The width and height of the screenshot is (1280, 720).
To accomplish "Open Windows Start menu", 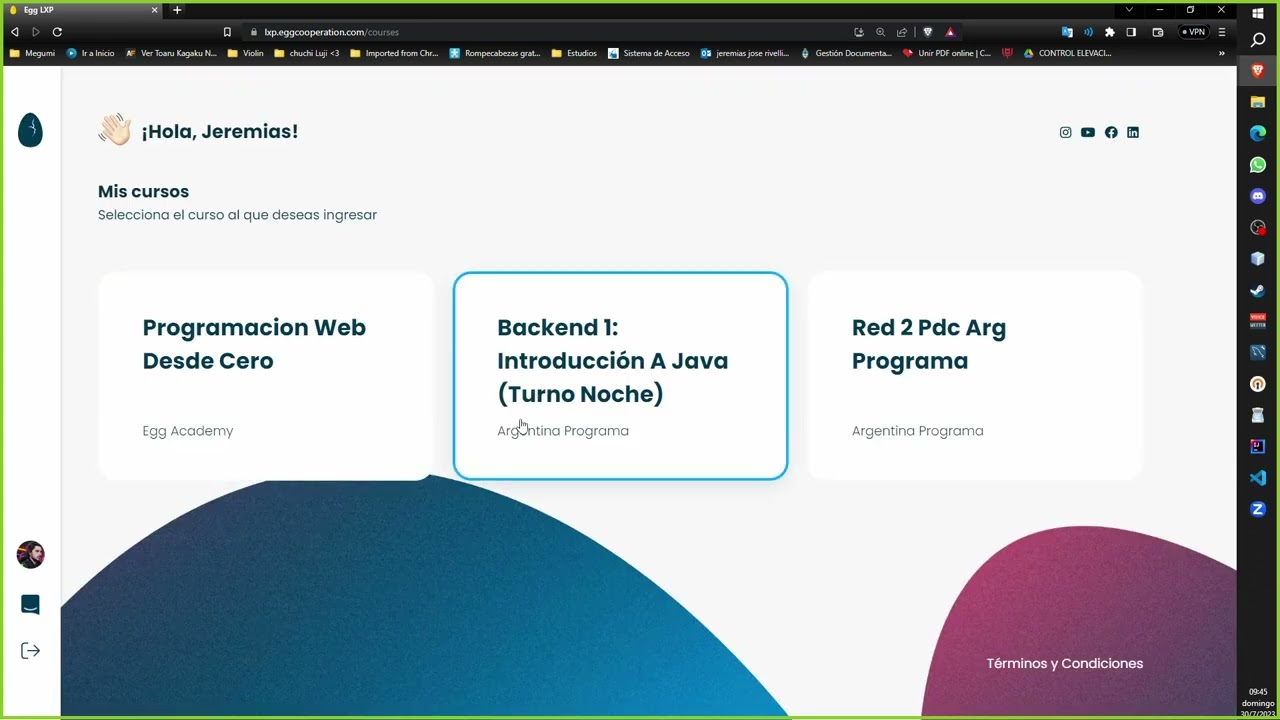I will click(1258, 13).
